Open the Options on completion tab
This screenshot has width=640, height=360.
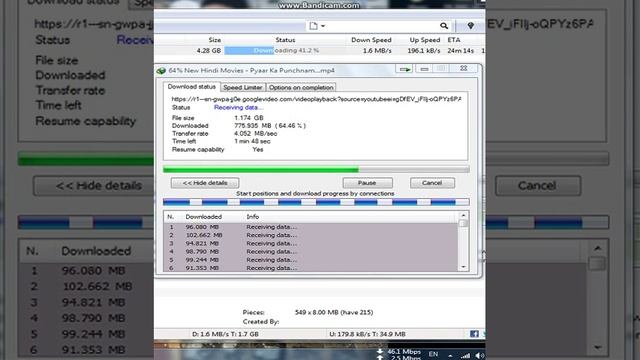click(x=301, y=87)
